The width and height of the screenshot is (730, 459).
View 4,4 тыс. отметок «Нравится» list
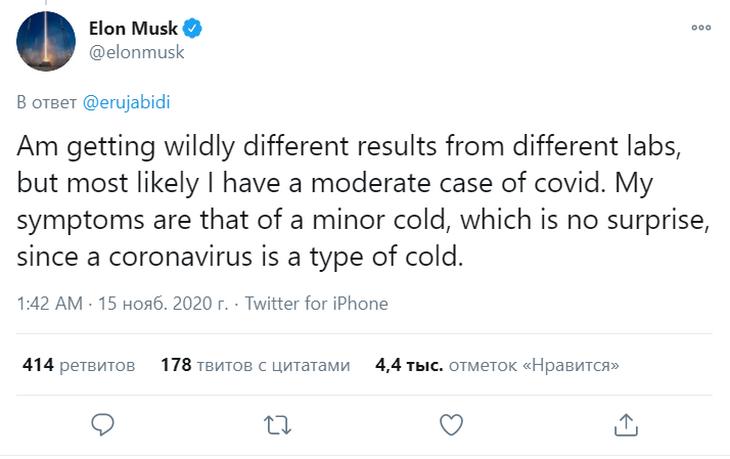pyautogui.click(x=497, y=365)
